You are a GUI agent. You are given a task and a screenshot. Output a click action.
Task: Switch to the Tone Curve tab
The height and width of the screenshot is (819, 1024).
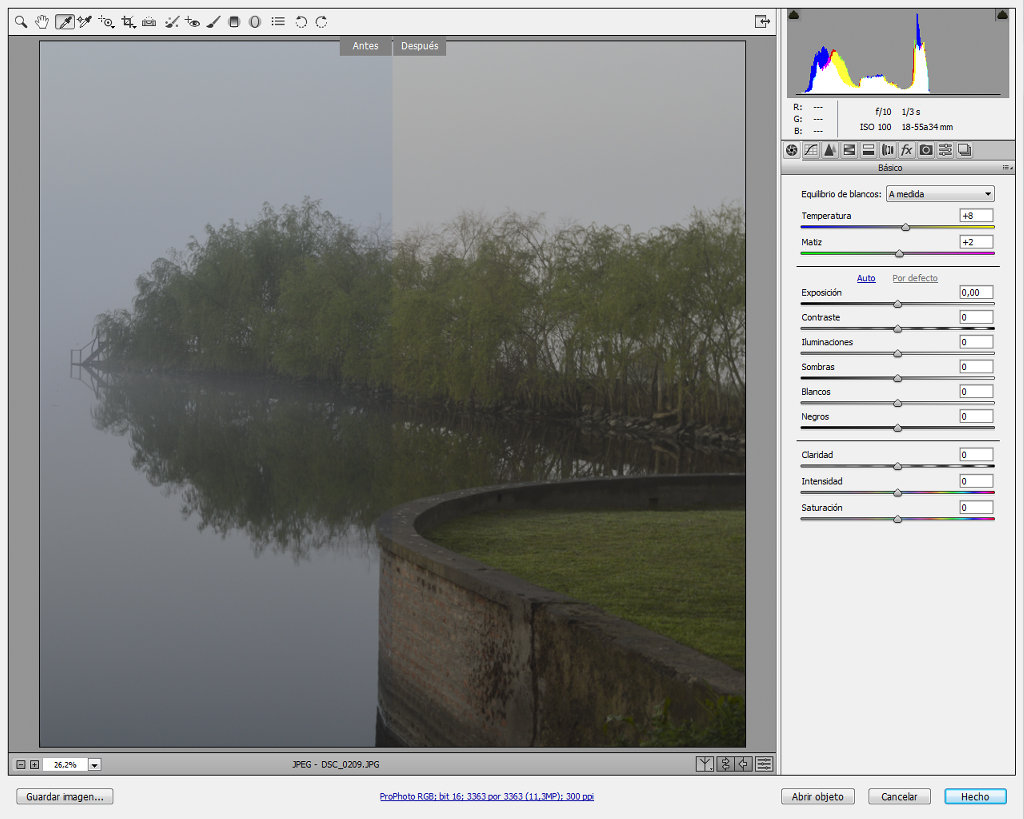pos(811,150)
